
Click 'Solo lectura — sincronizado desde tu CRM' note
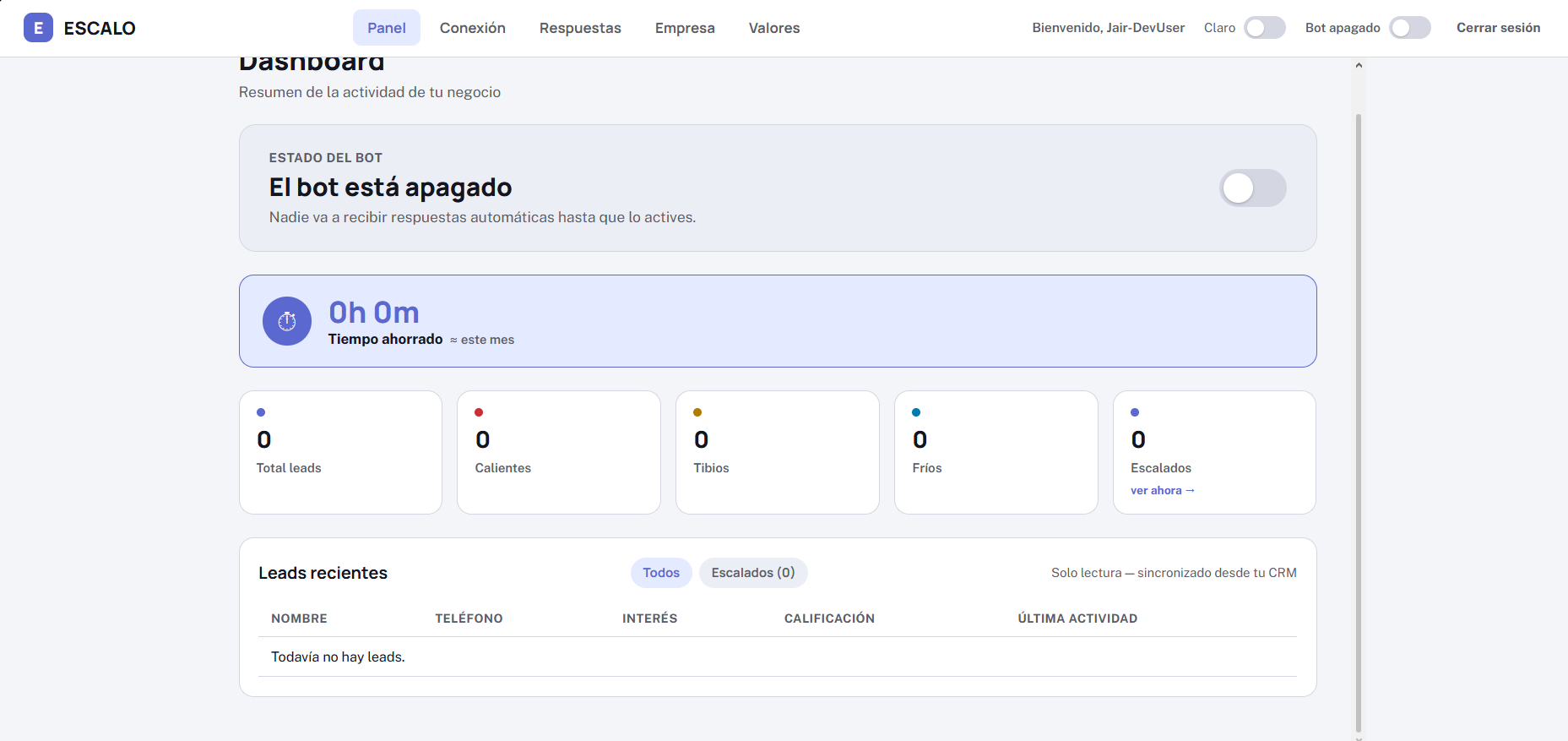1174,573
